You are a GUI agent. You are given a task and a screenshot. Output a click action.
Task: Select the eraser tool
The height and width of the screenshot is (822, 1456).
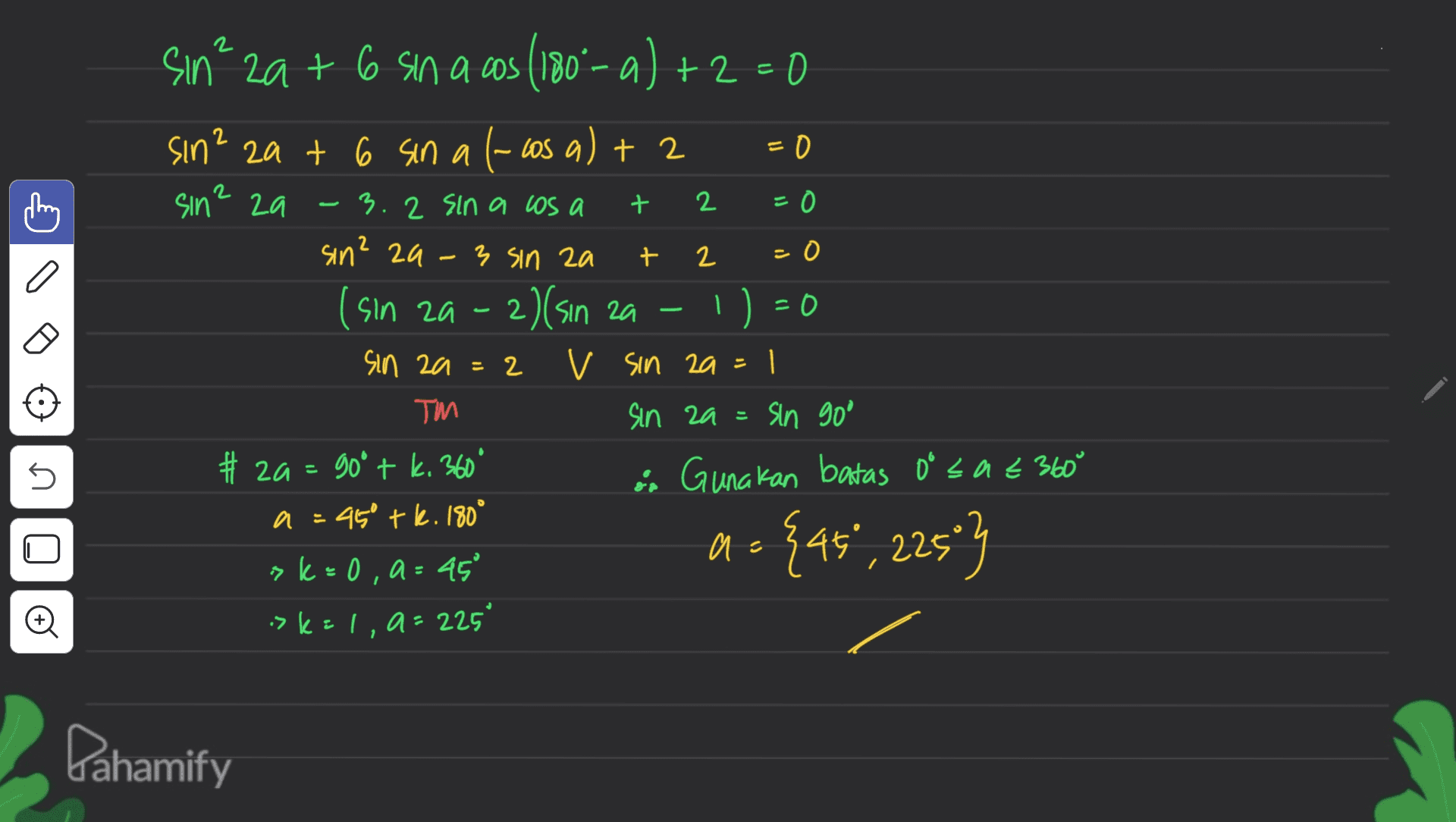click(x=42, y=339)
